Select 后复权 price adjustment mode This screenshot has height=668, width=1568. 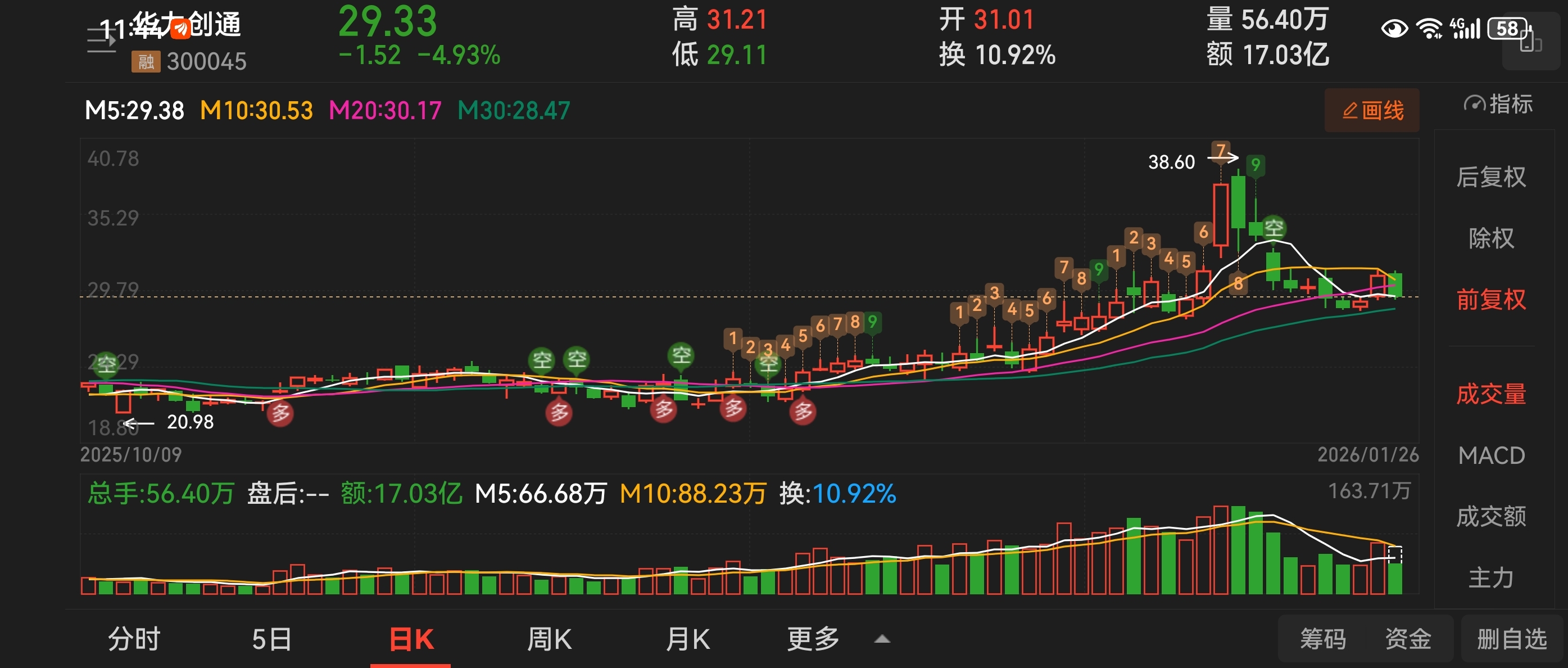click(1490, 177)
